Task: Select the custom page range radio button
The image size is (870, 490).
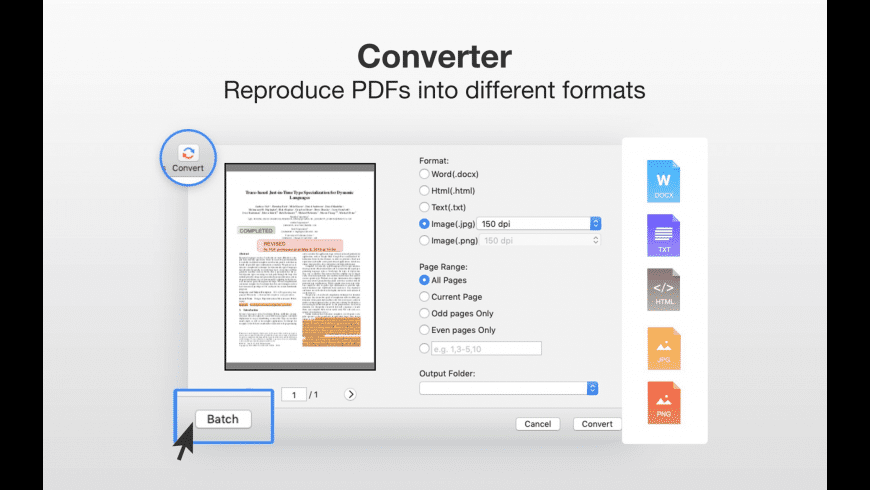Action: coord(424,348)
